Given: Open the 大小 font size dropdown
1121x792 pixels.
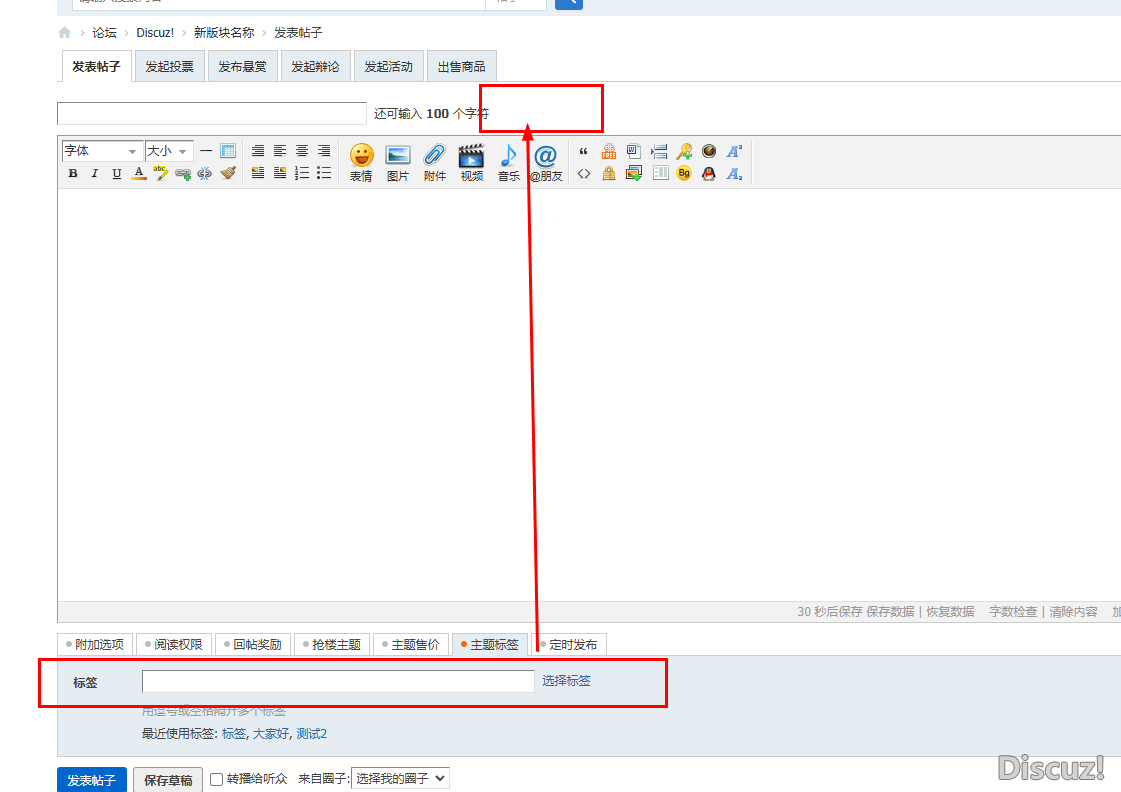Looking at the screenshot, I should 168,151.
